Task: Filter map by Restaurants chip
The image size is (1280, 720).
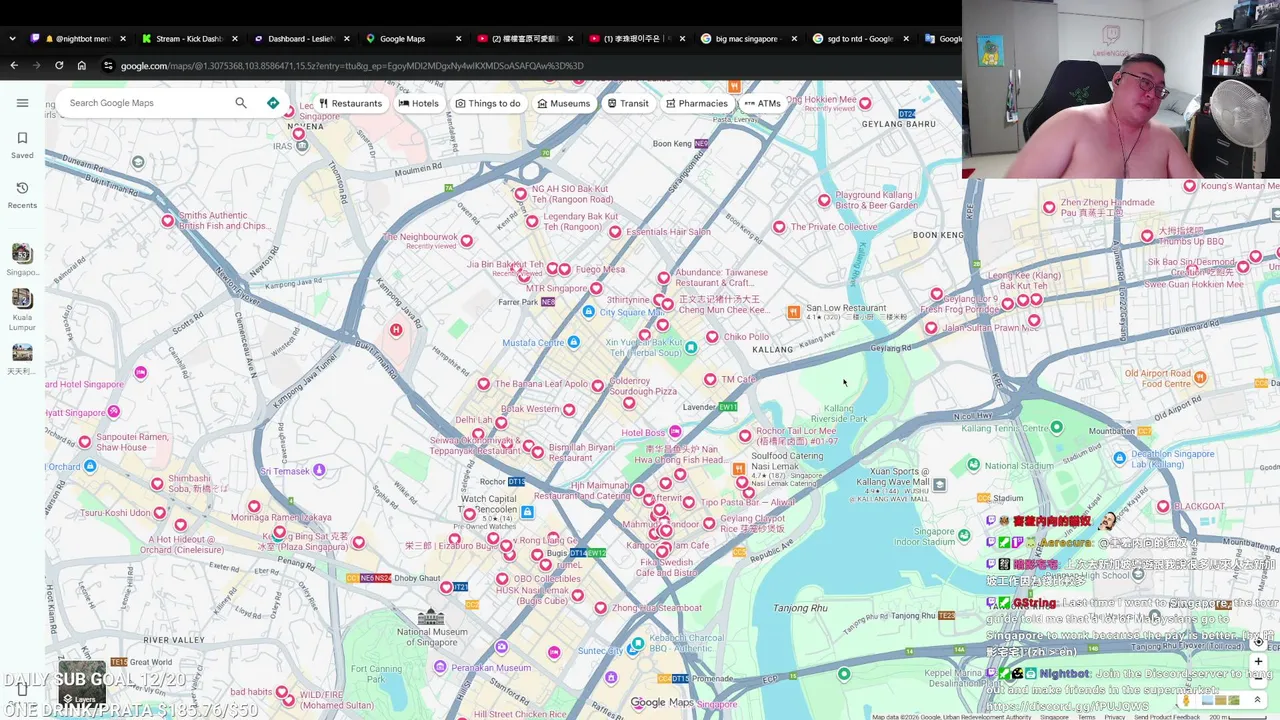Action: [350, 103]
